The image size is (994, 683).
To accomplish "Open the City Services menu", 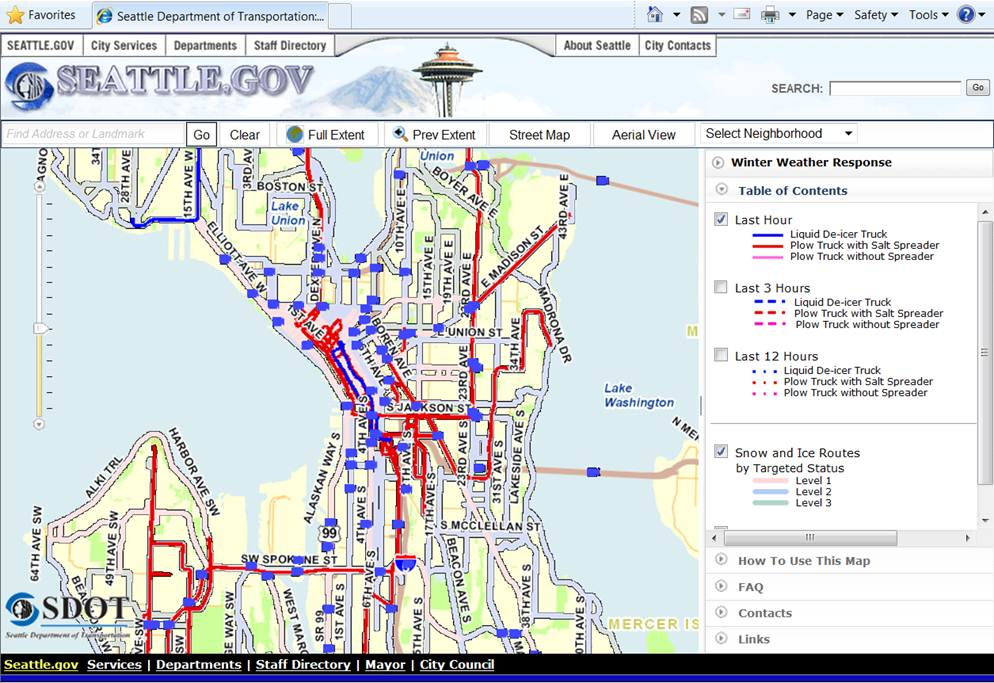I will tap(124, 45).
